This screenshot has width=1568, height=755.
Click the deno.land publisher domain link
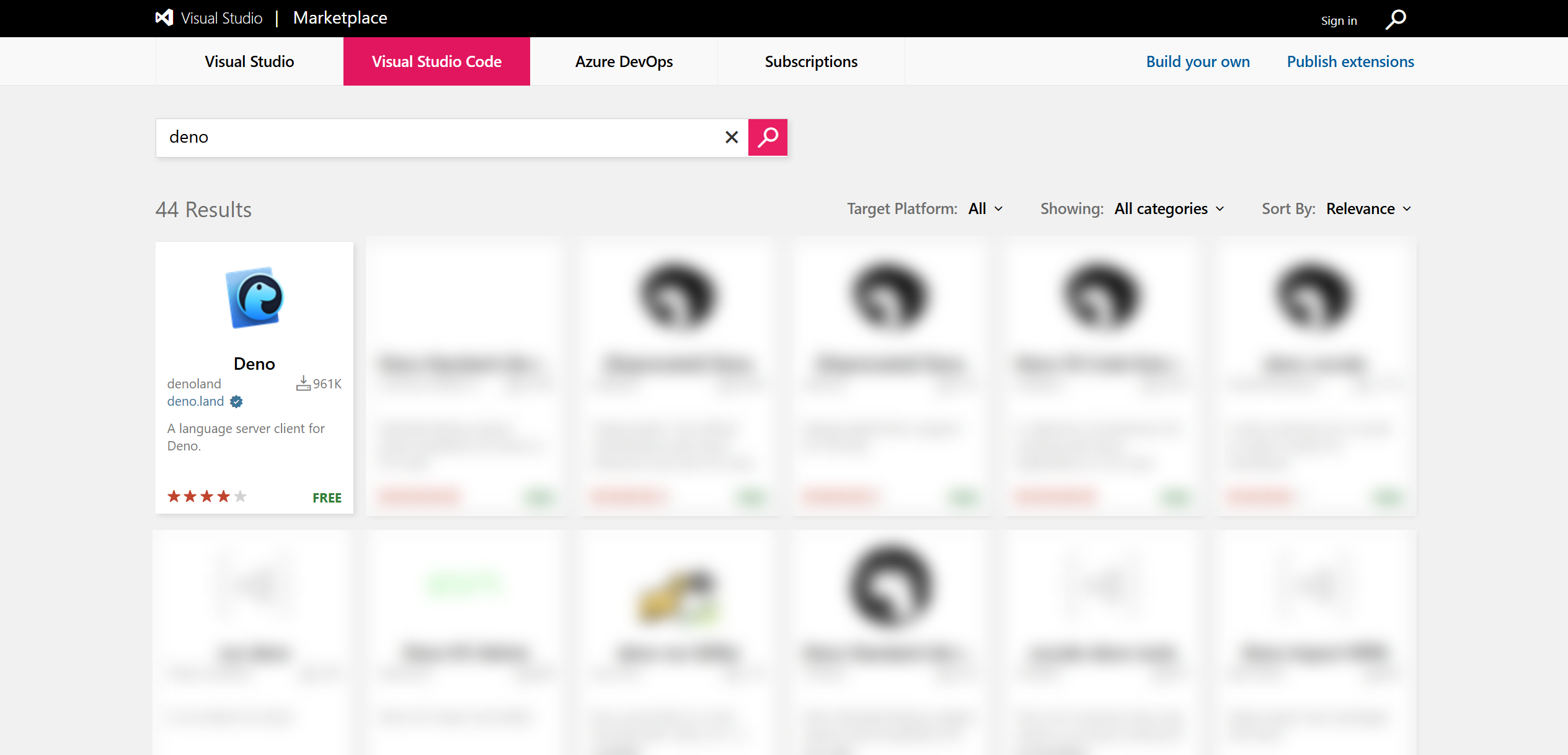[195, 401]
